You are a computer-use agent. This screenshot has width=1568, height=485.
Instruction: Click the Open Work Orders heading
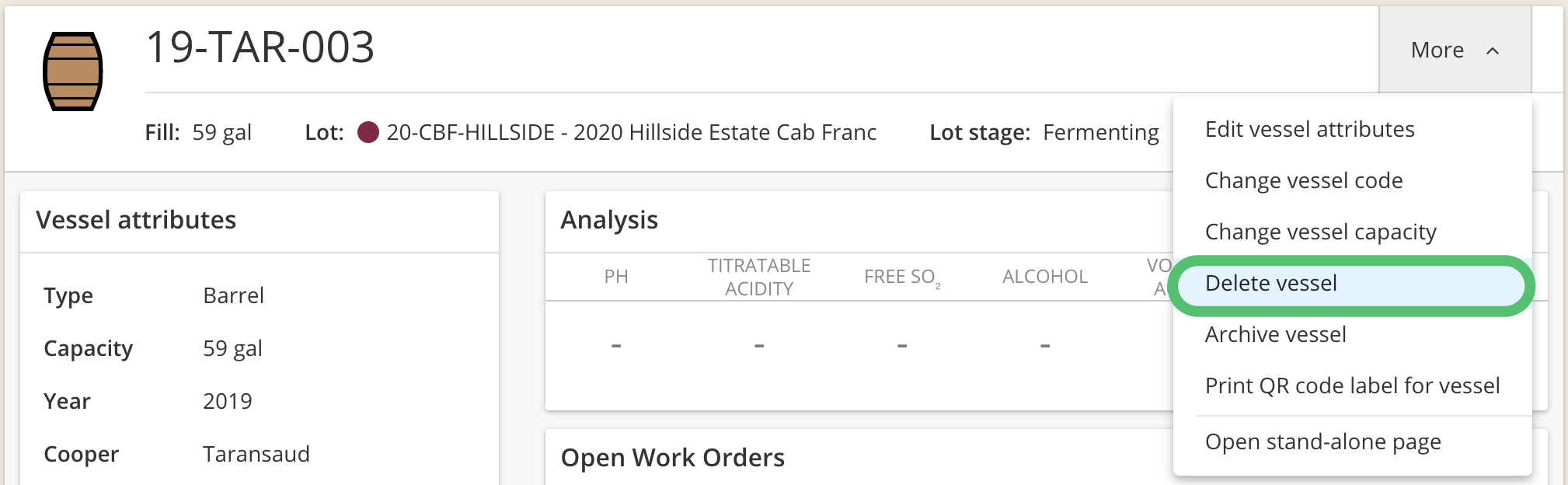pos(673,458)
